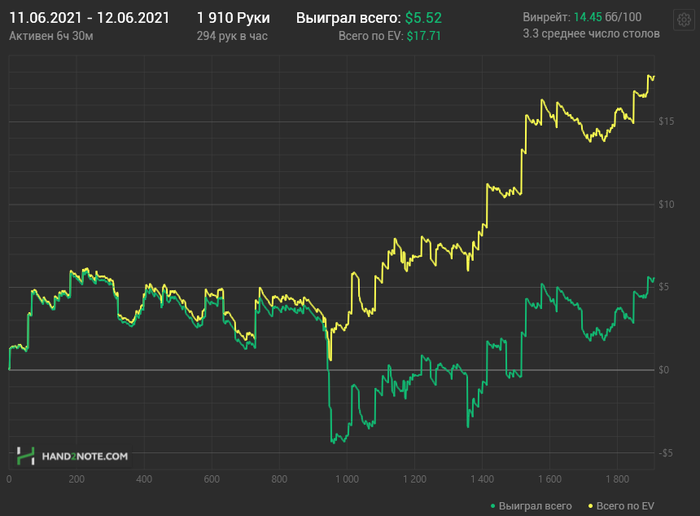Click the 800 x-axis label
Viewport: 700px width, 516px height.
coord(279,479)
